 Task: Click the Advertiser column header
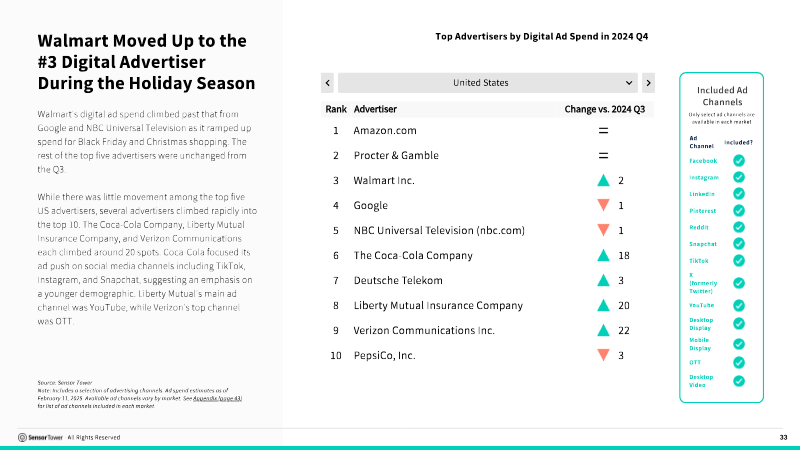(376, 108)
